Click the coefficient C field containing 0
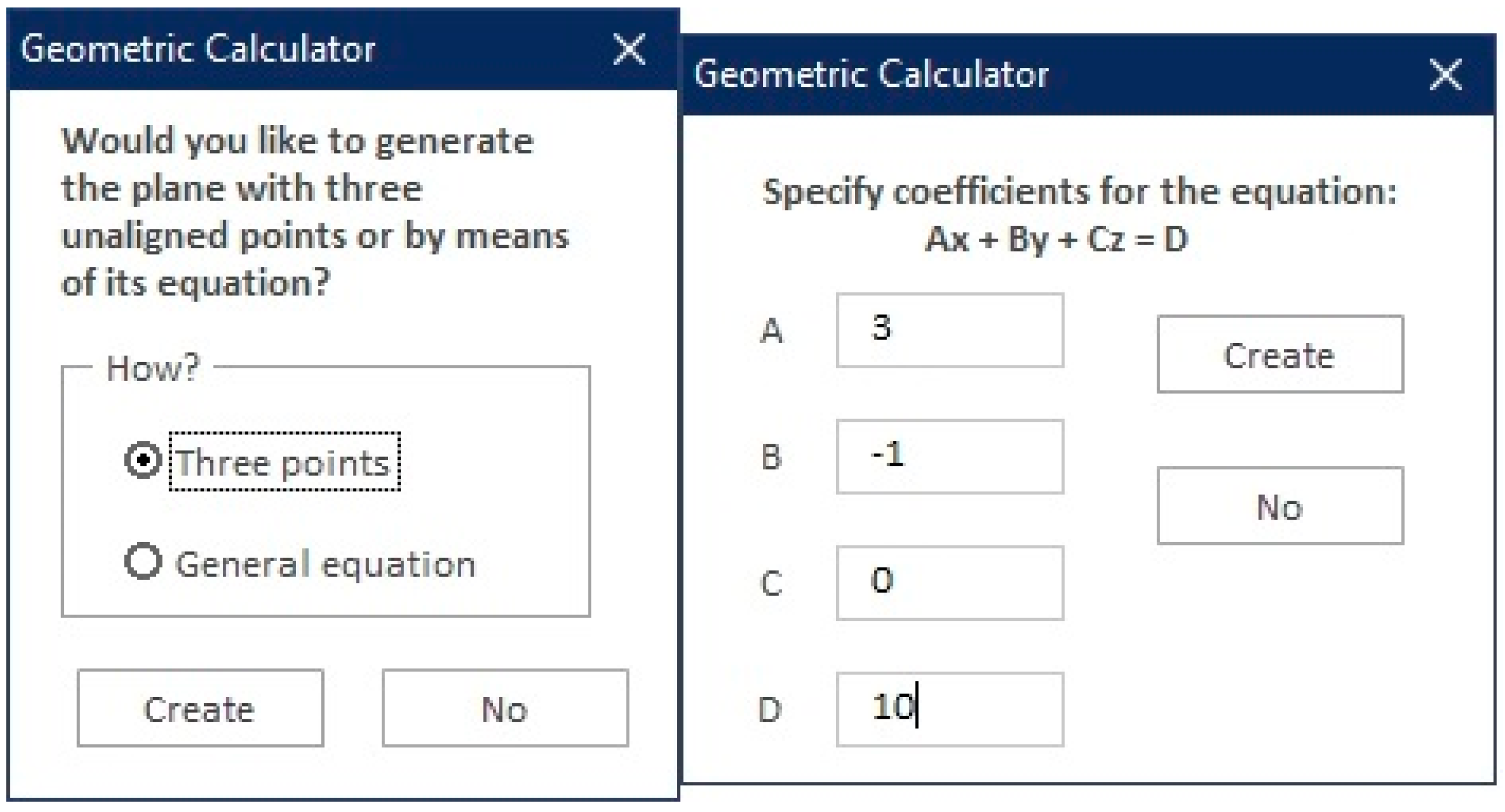The width and height of the screenshot is (1505, 812). 950,583
